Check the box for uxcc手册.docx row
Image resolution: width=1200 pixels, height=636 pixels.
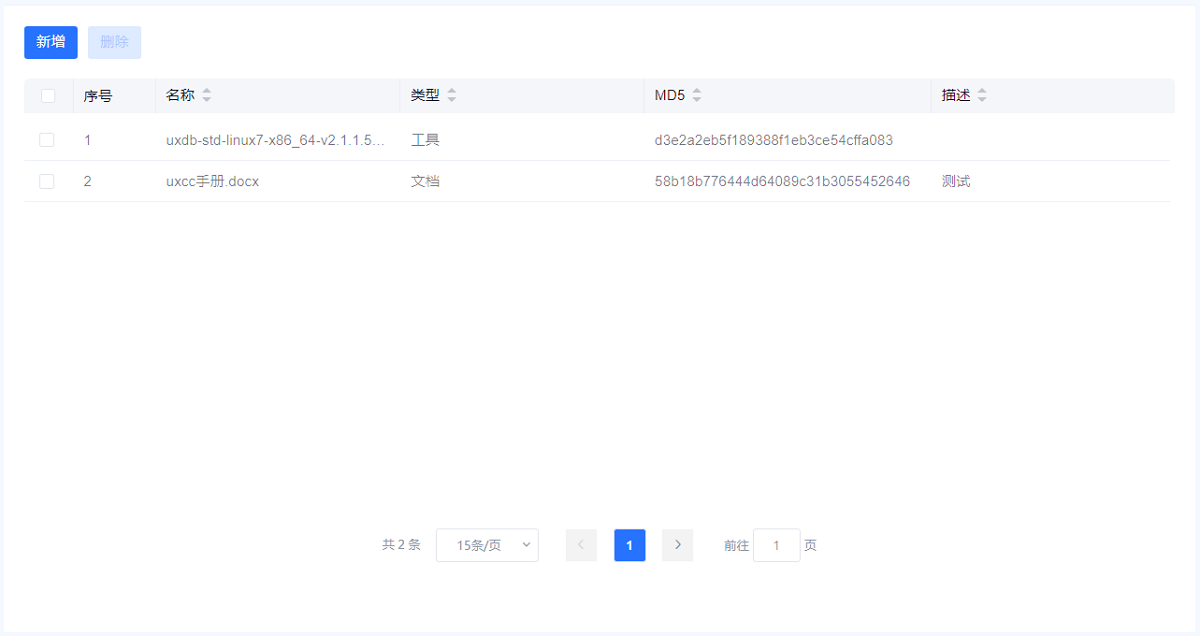click(47, 181)
